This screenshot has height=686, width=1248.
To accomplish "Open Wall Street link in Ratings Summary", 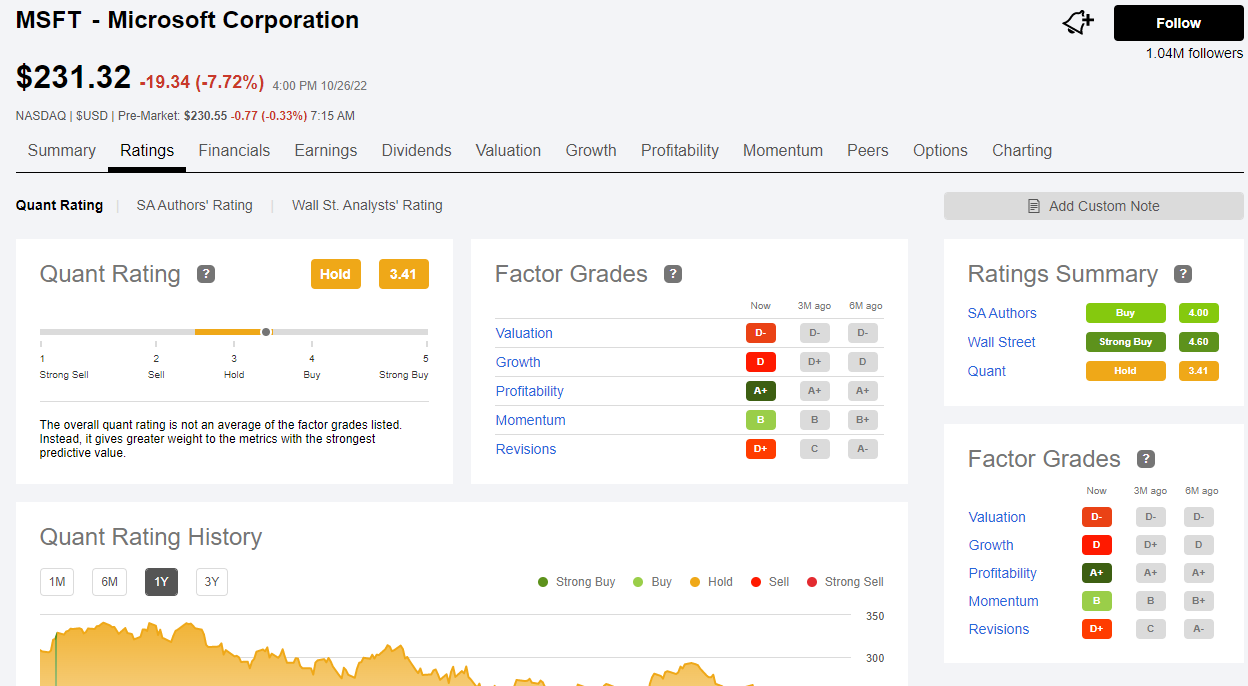I will pyautogui.click(x=1002, y=342).
